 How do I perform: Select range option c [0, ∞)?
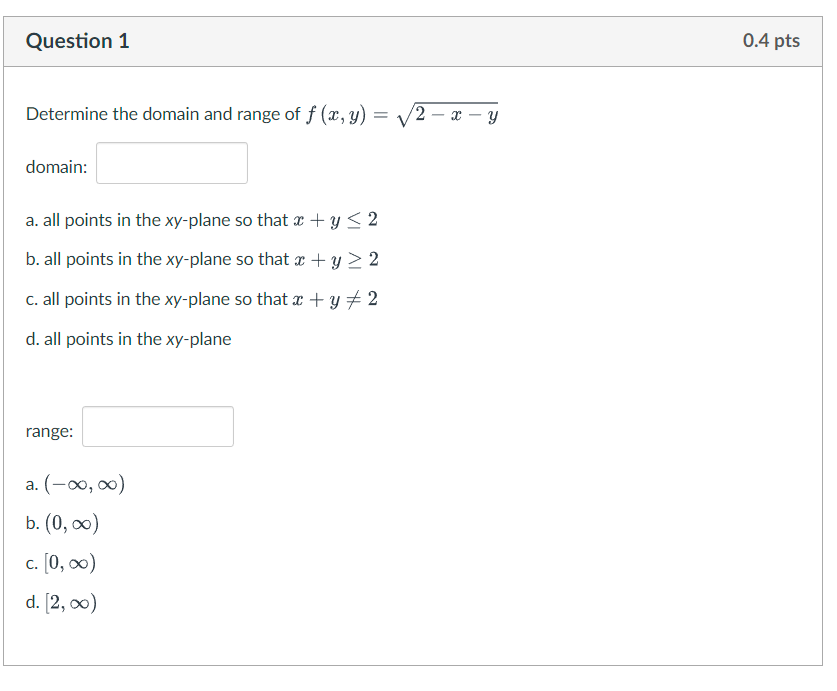coord(61,563)
